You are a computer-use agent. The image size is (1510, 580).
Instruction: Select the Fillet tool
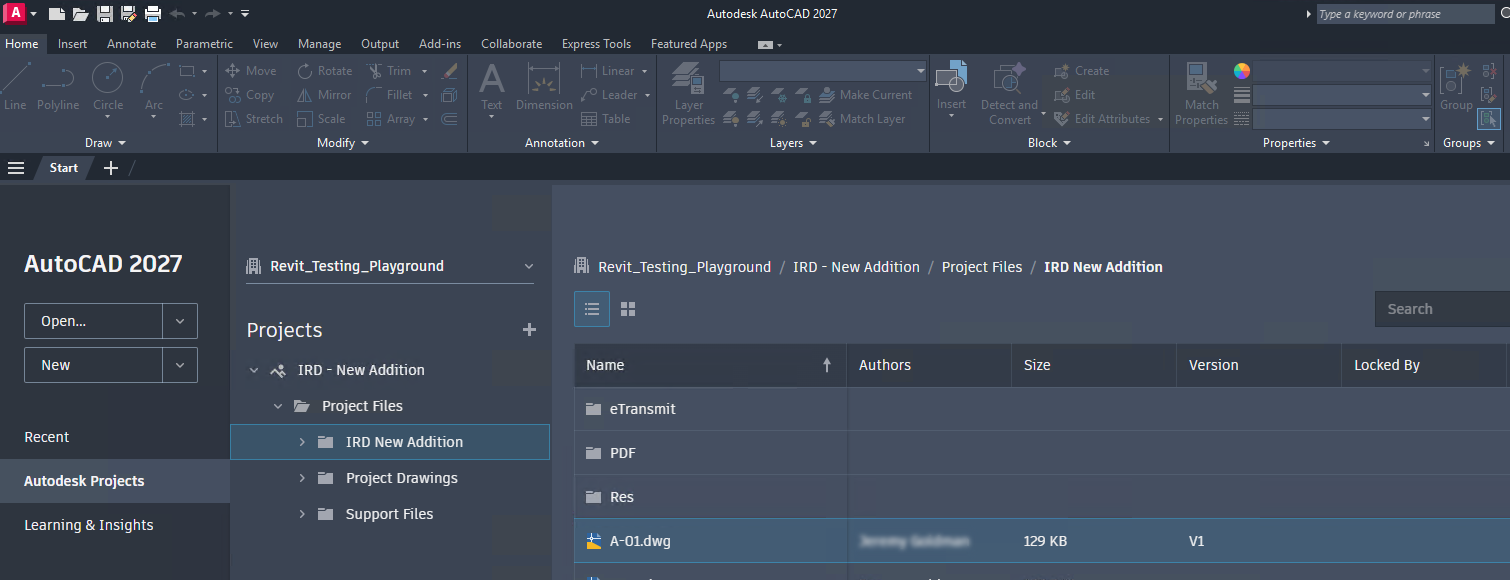pos(389,95)
